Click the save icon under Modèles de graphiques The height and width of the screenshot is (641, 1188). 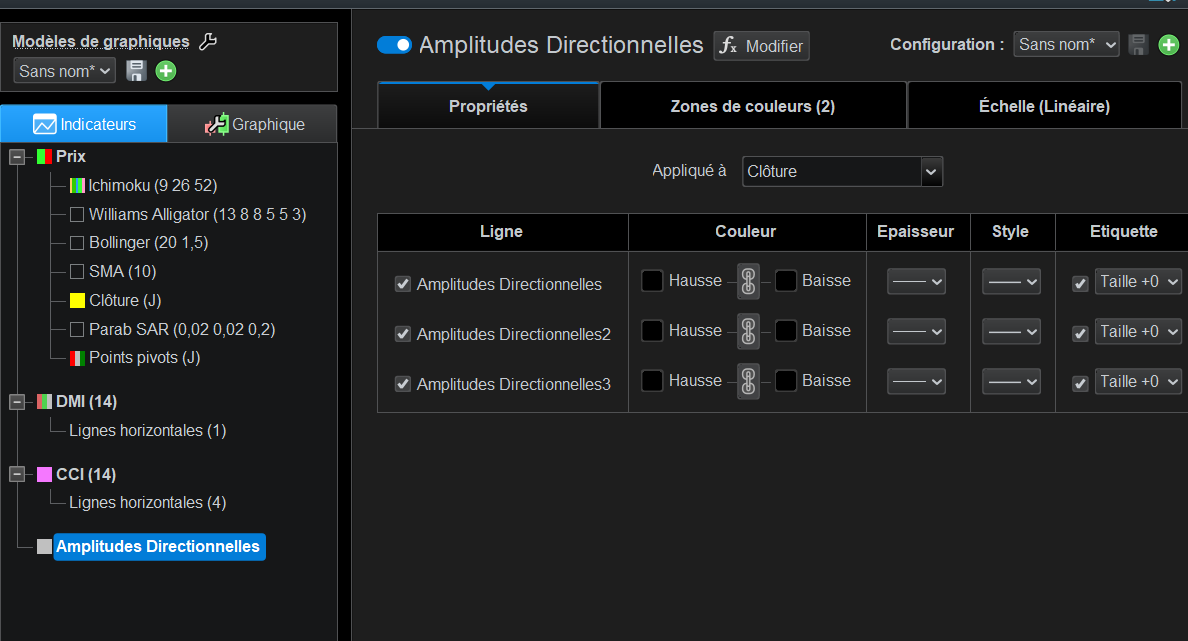(137, 71)
